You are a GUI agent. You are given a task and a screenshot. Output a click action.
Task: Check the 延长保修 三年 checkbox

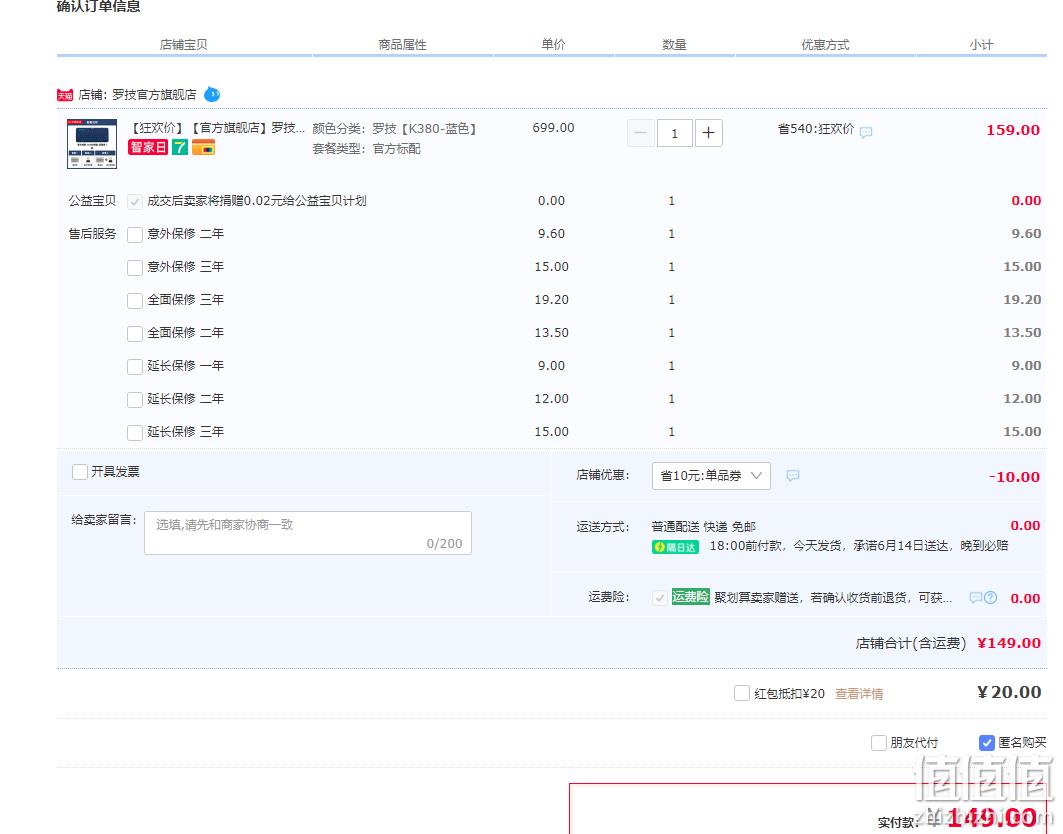135,433
